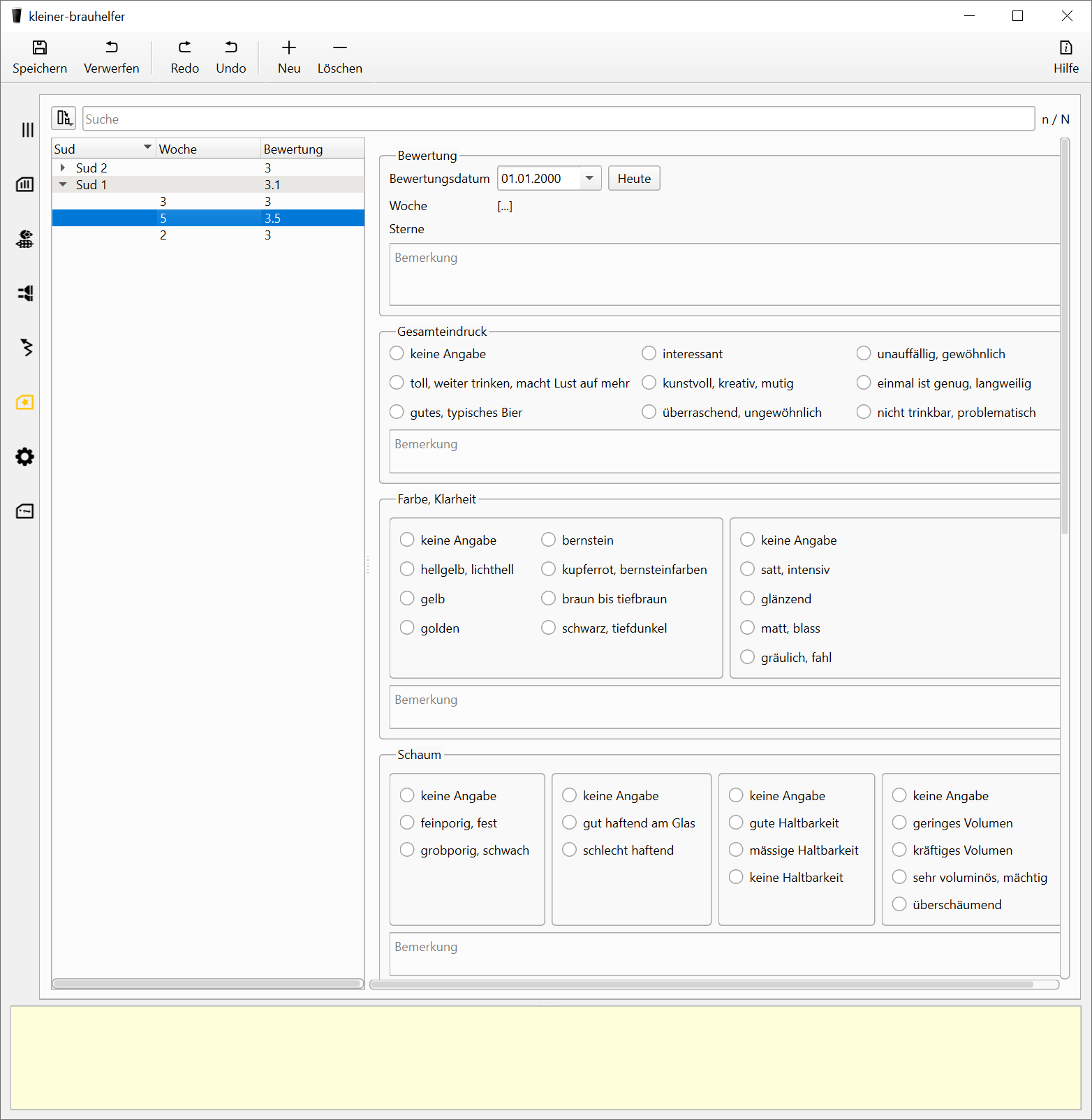The width and height of the screenshot is (1092, 1120).
Task: Click the Neu toolbar item
Action: tap(289, 57)
